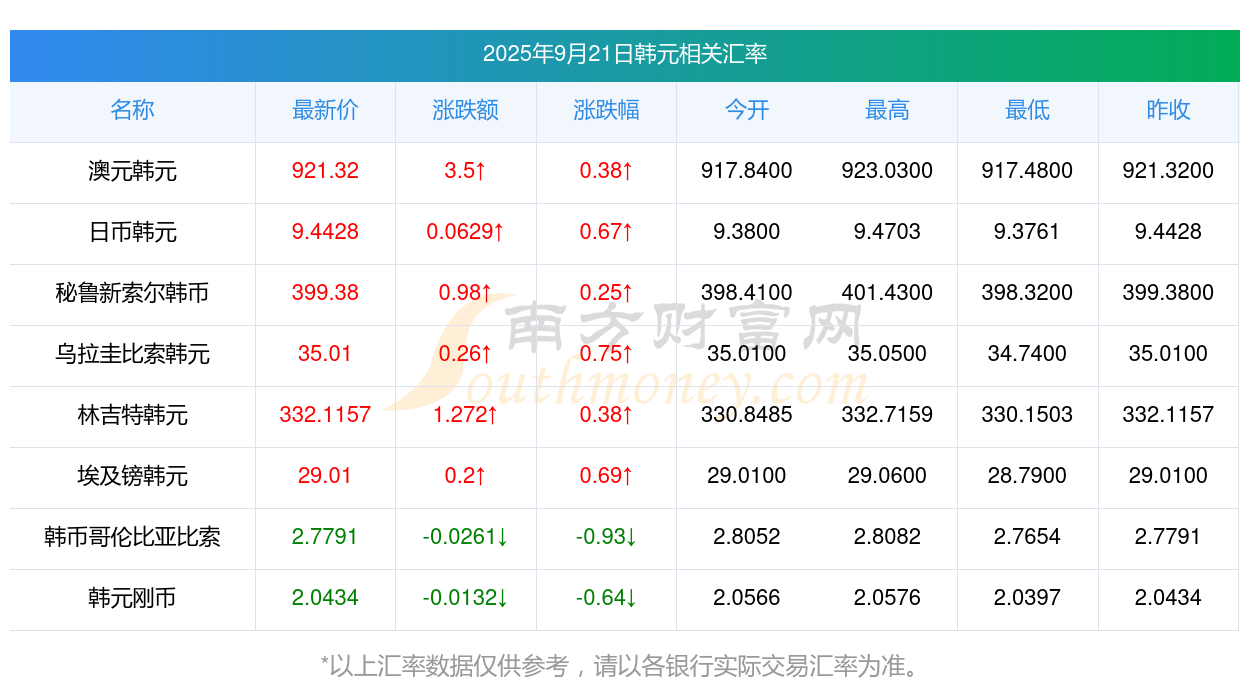Viewport: 1250px width, 698px height.
Task: Select opening value 330.8485
Action: [747, 415]
